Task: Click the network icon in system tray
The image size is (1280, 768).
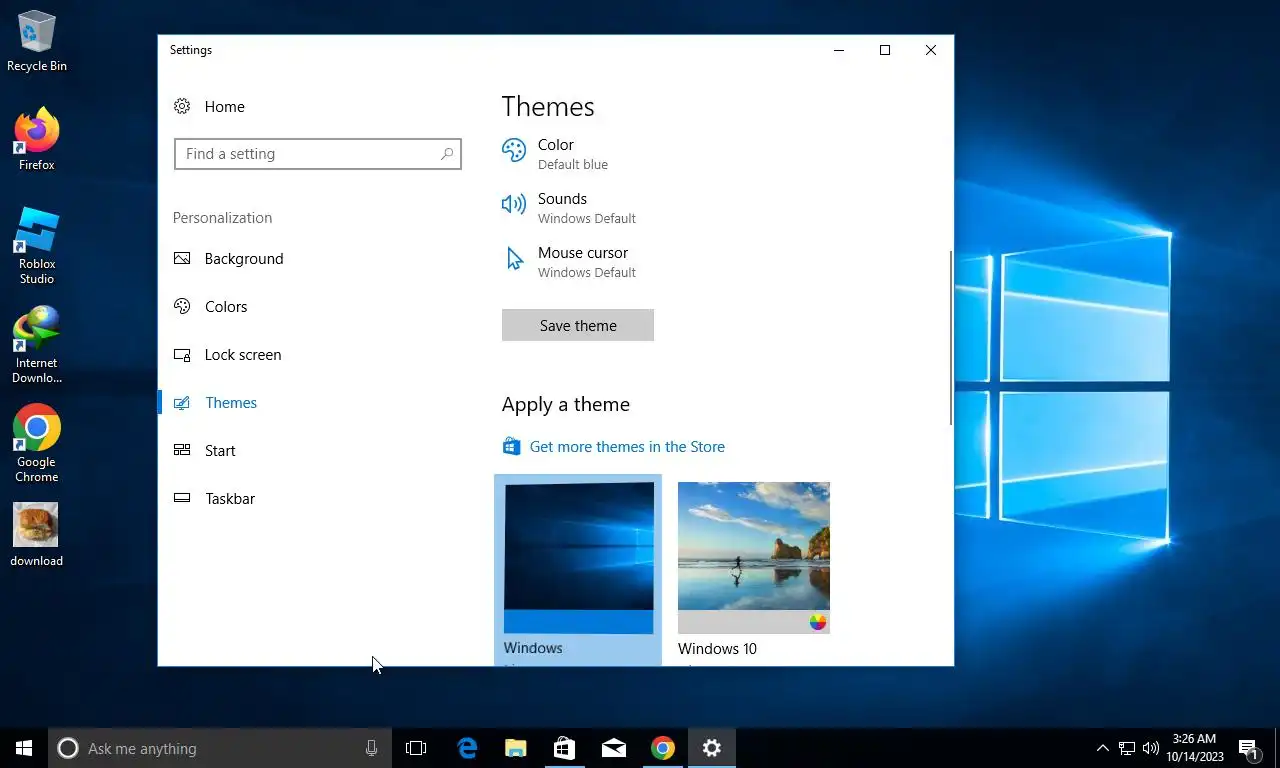Action: click(1127, 748)
